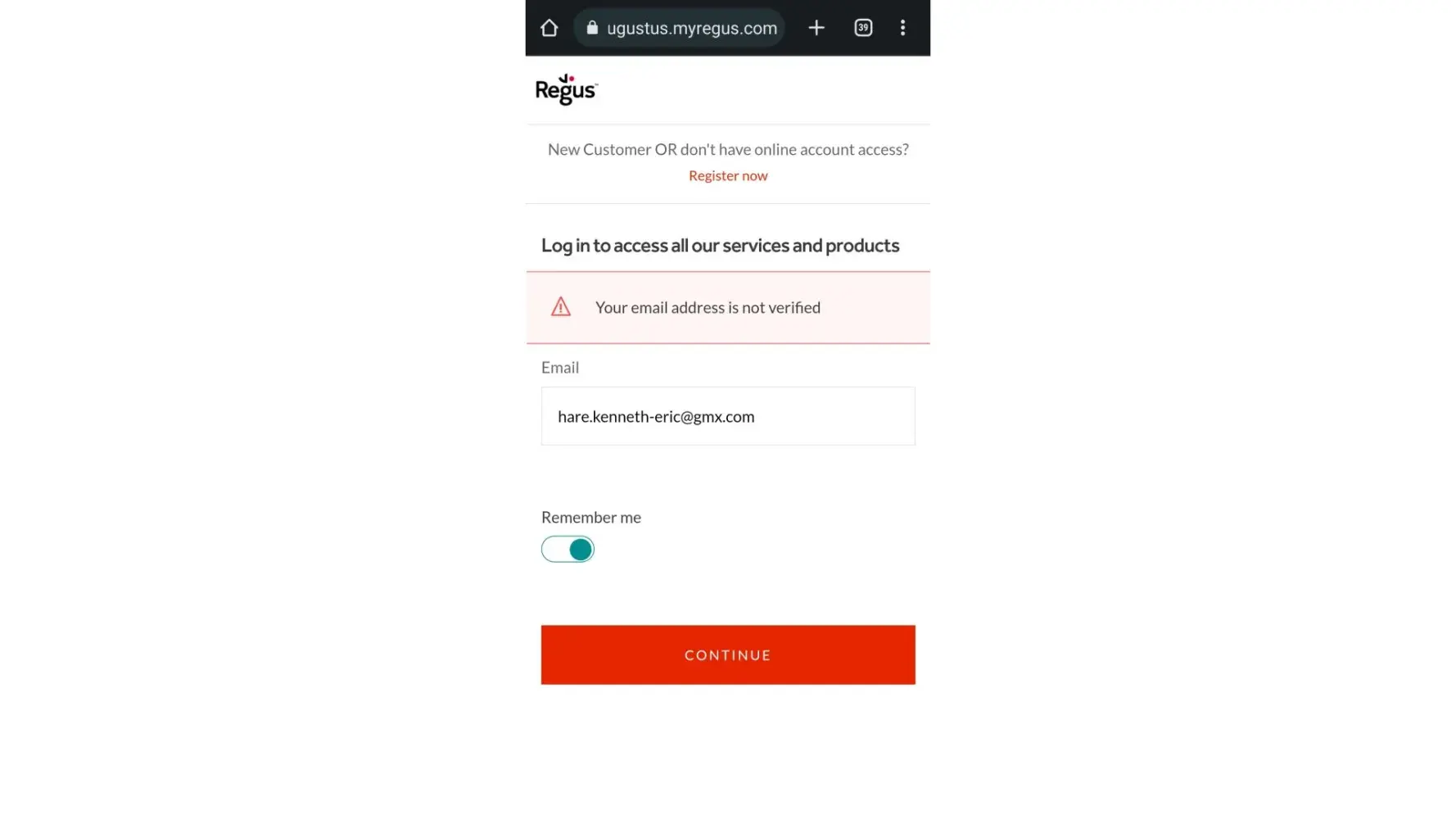Toggle the Remember me switch off
This screenshot has width=1456, height=819.
tap(567, 549)
